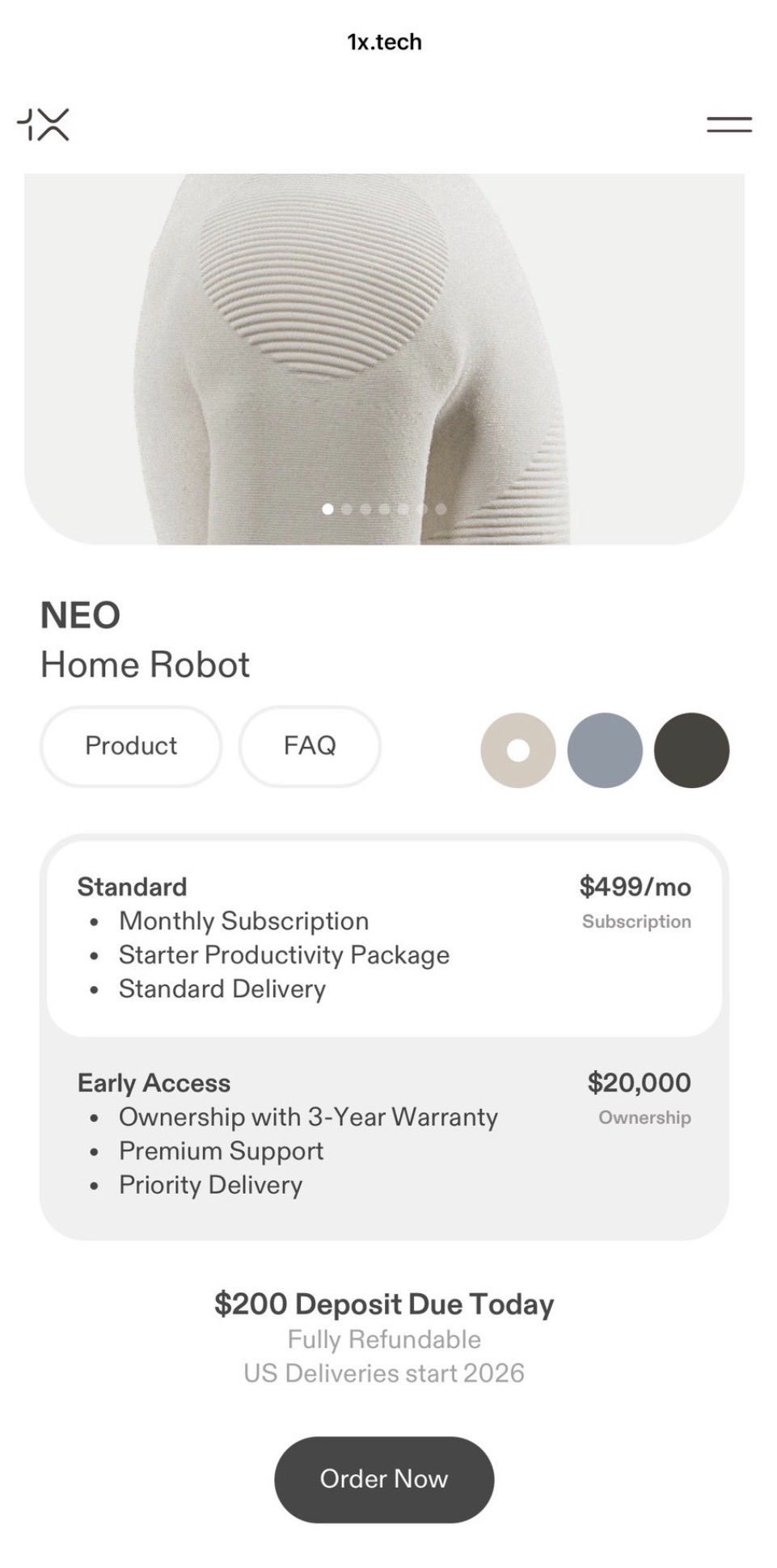Click the $20,000 ownership price label
The height and width of the screenshot is (1568, 777).
coord(639,1083)
